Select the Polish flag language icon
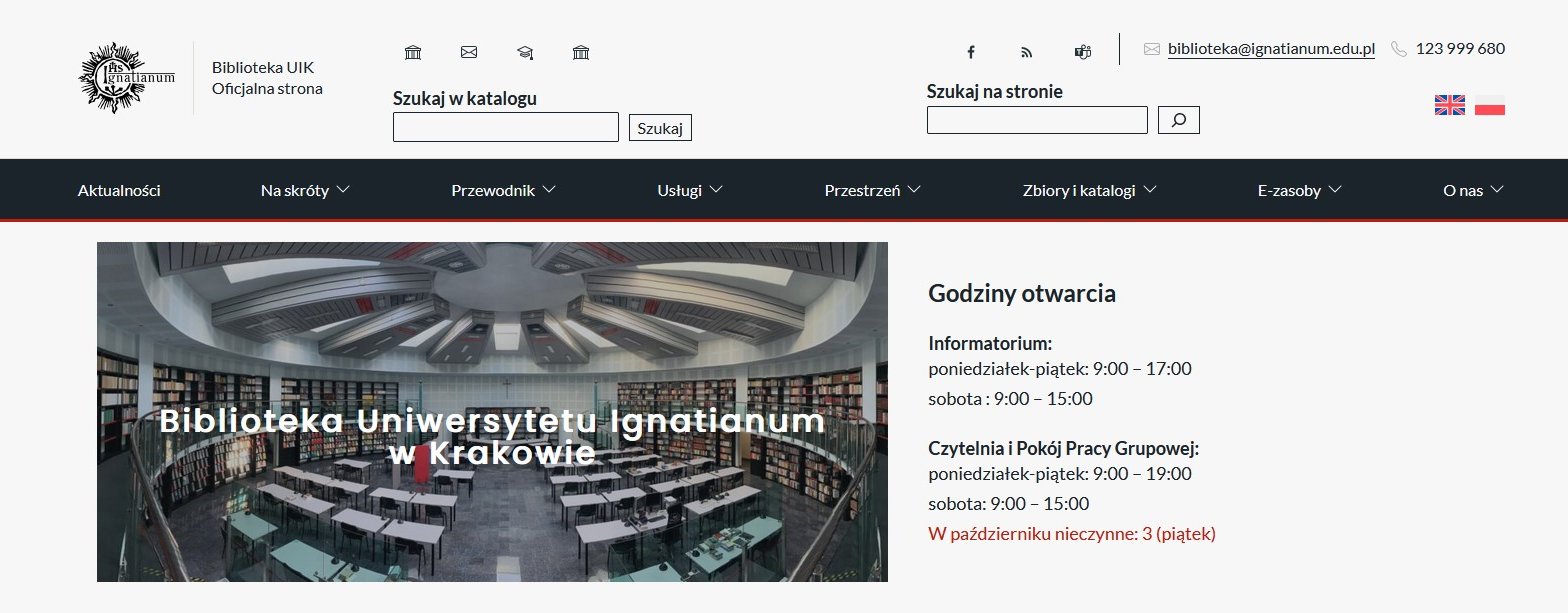The width and height of the screenshot is (1568, 613). [1489, 105]
